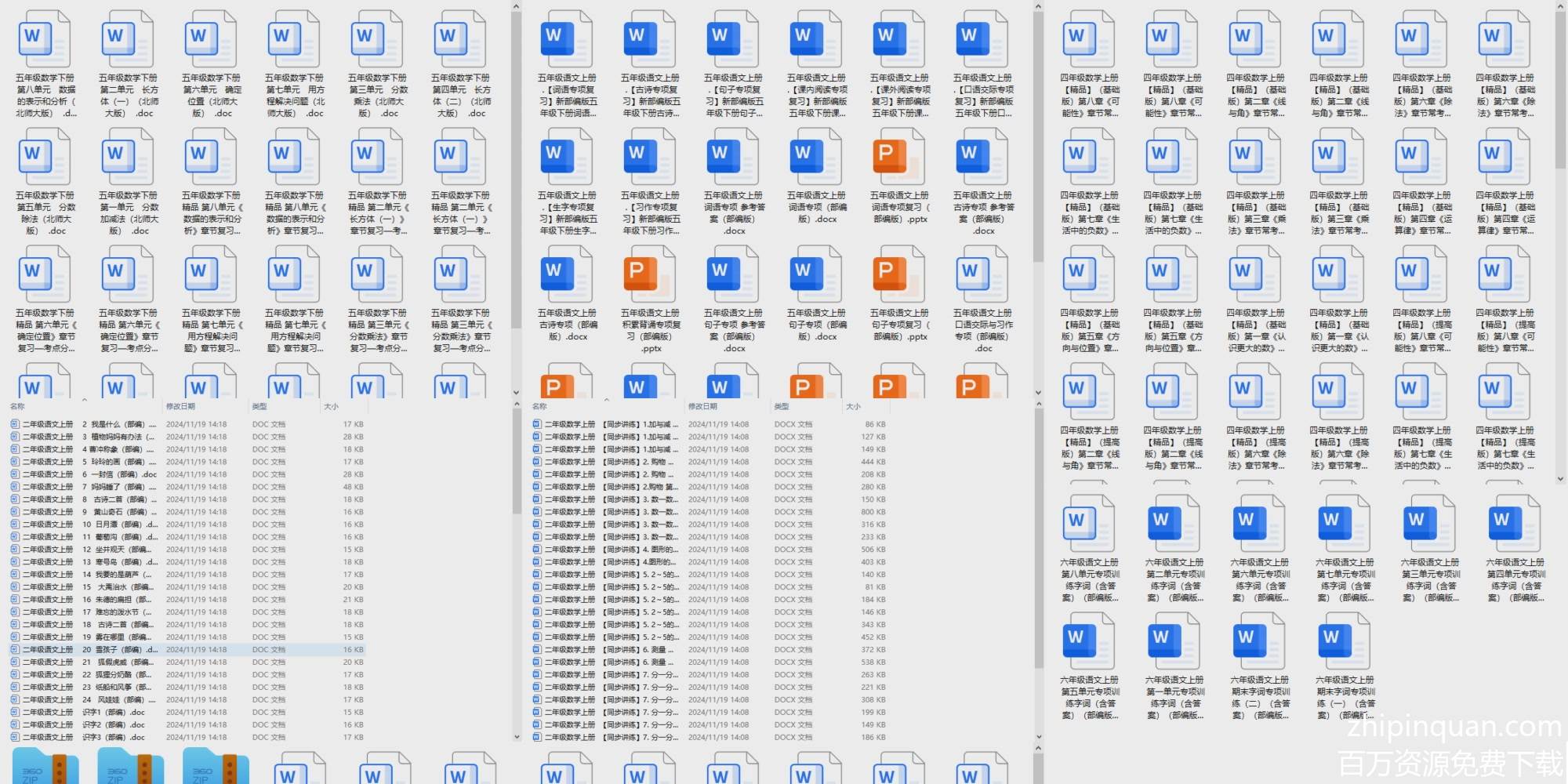Viewport: 1568px width, 784px height.
Task: Sort second file list by 大小 column
Action: point(853,406)
